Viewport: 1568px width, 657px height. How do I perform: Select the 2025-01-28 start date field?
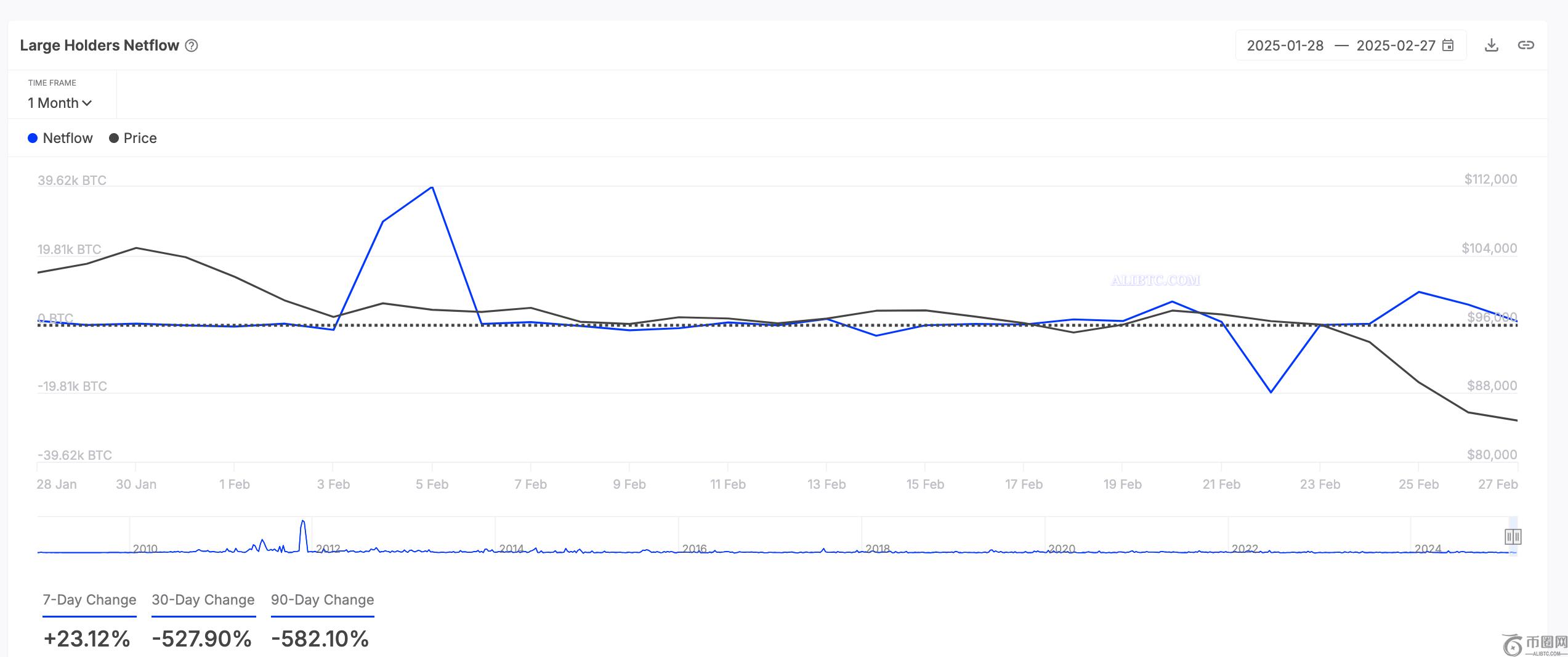[1285, 46]
